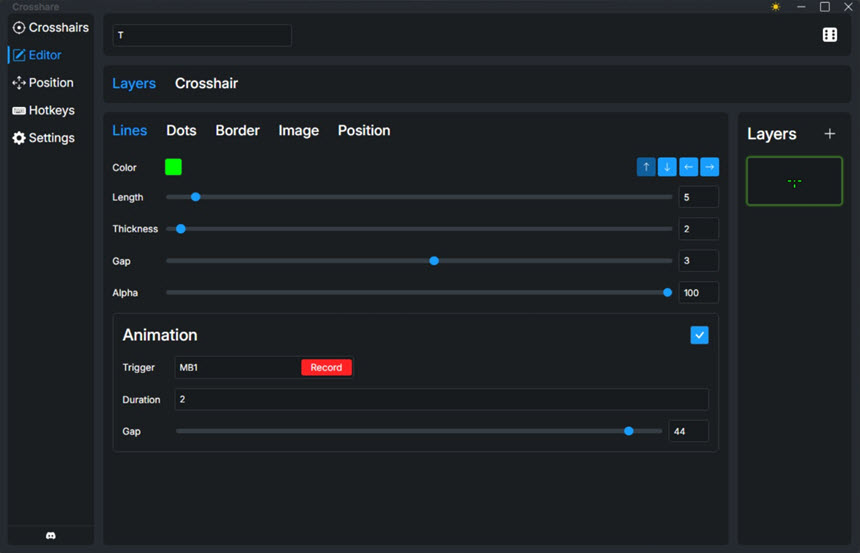Select the Editor sidebar item
860x553 pixels.
coord(37,55)
